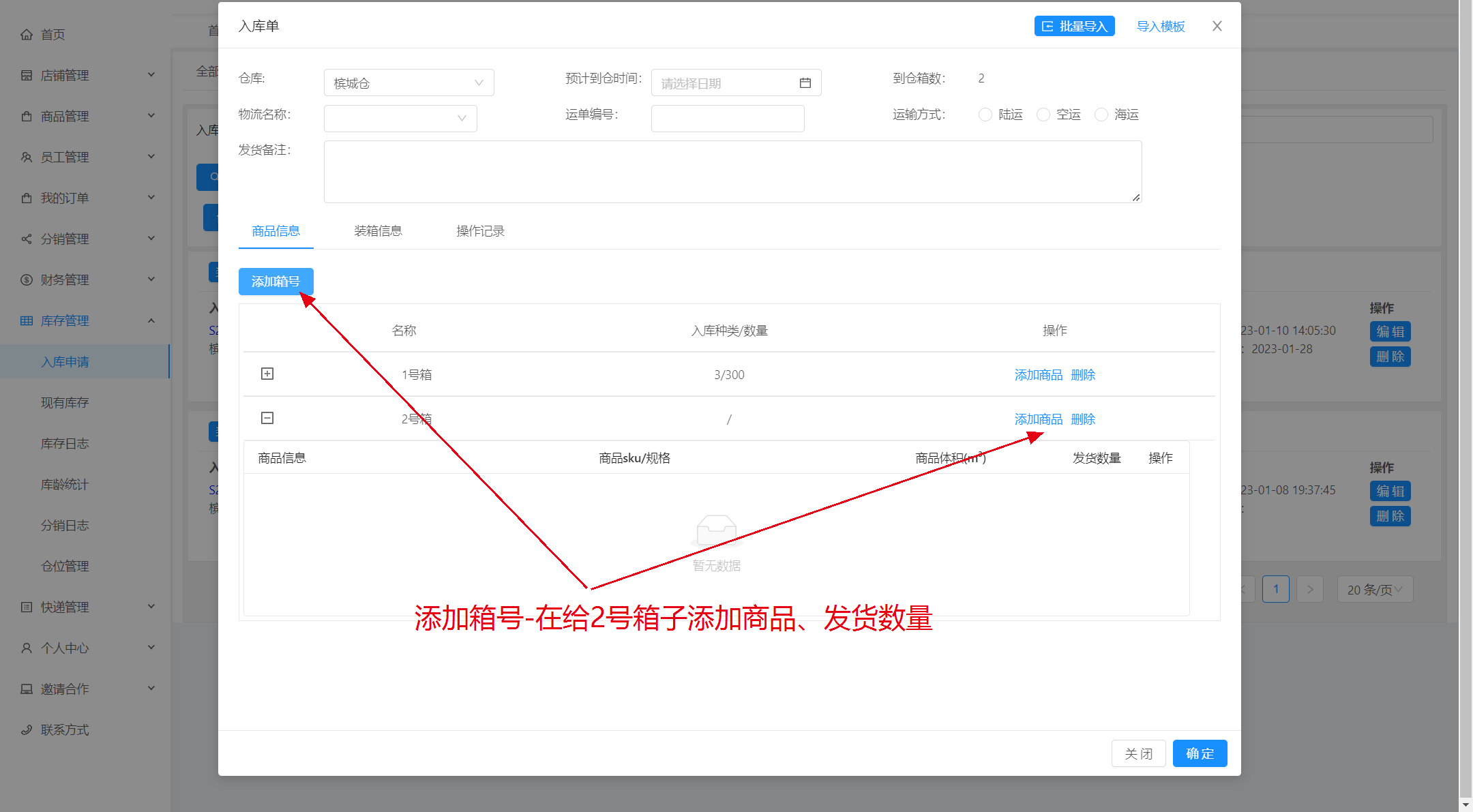Click the 分销管理 share icon
Image resolution: width=1473 pixels, height=812 pixels.
[x=27, y=239]
